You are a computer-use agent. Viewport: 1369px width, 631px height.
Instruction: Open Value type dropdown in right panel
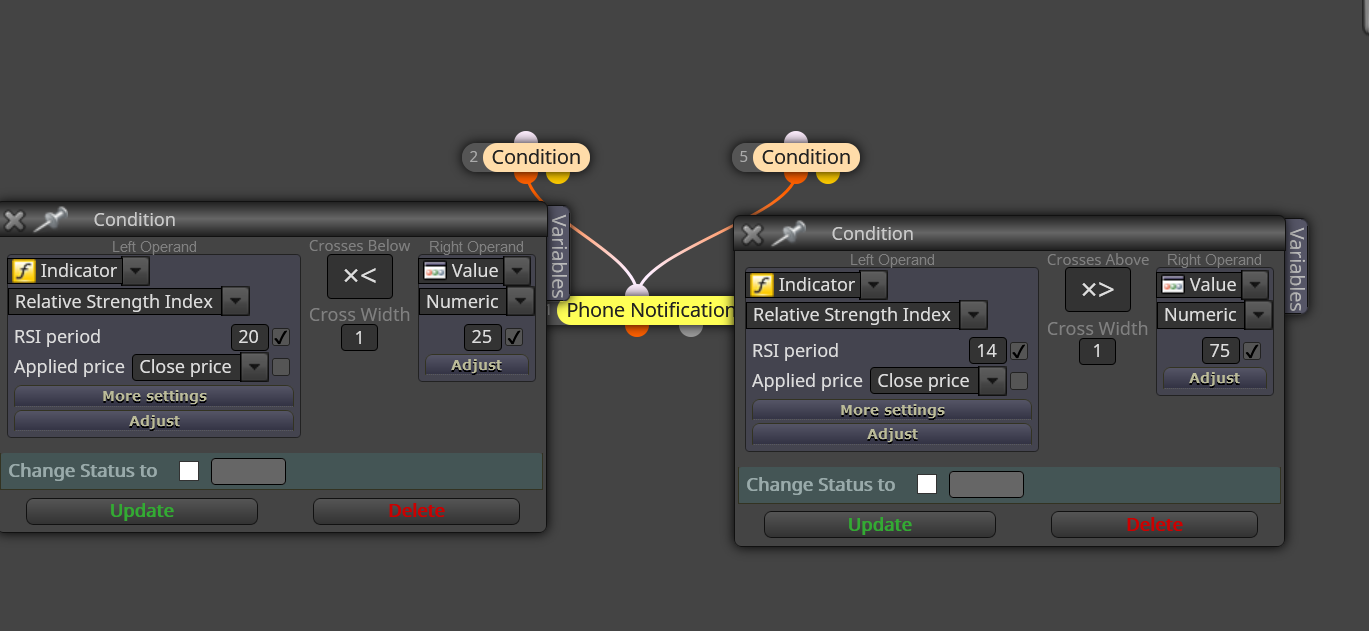[x=1255, y=285]
